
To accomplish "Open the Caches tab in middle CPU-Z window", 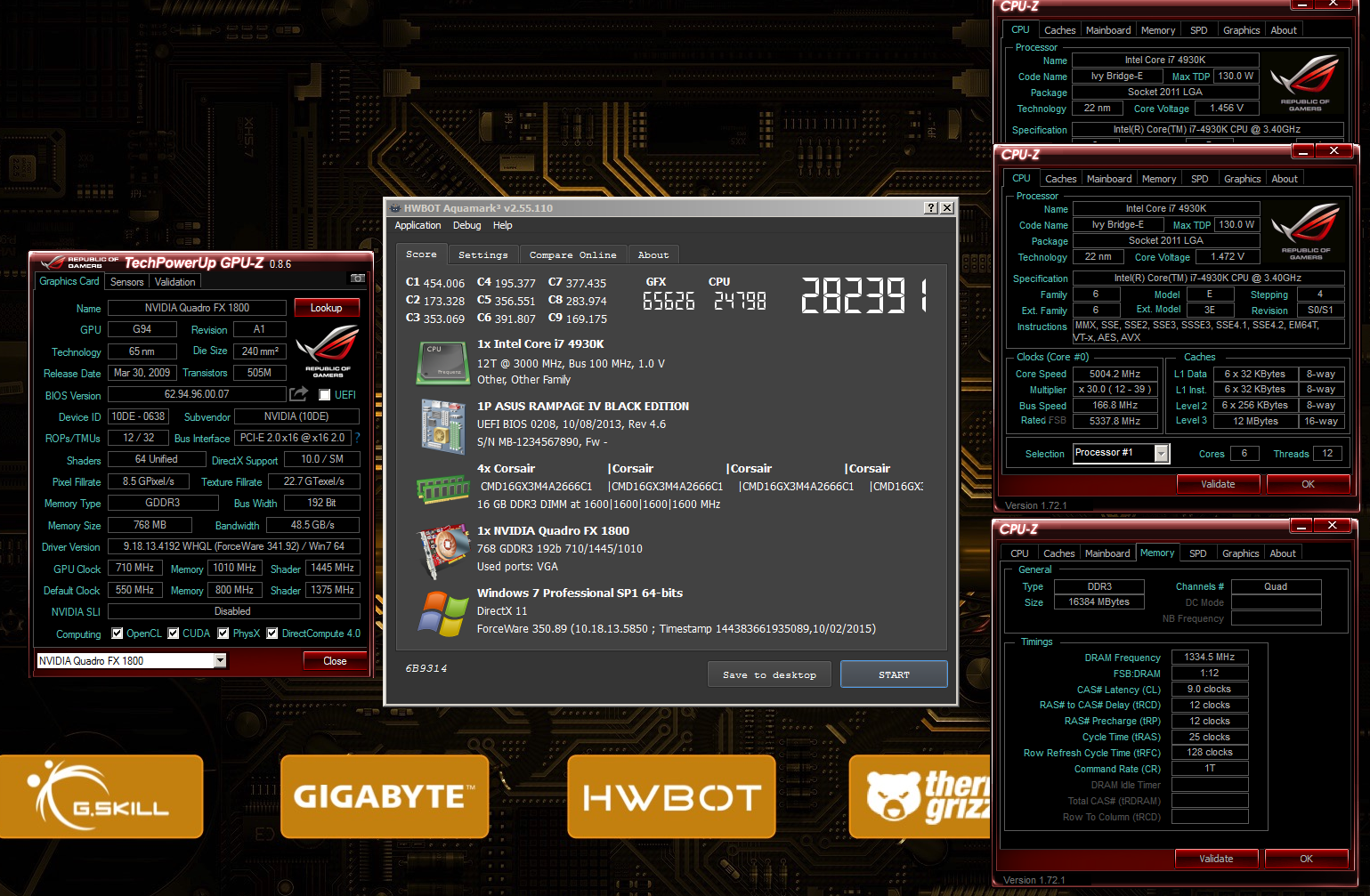I will pyautogui.click(x=1060, y=179).
